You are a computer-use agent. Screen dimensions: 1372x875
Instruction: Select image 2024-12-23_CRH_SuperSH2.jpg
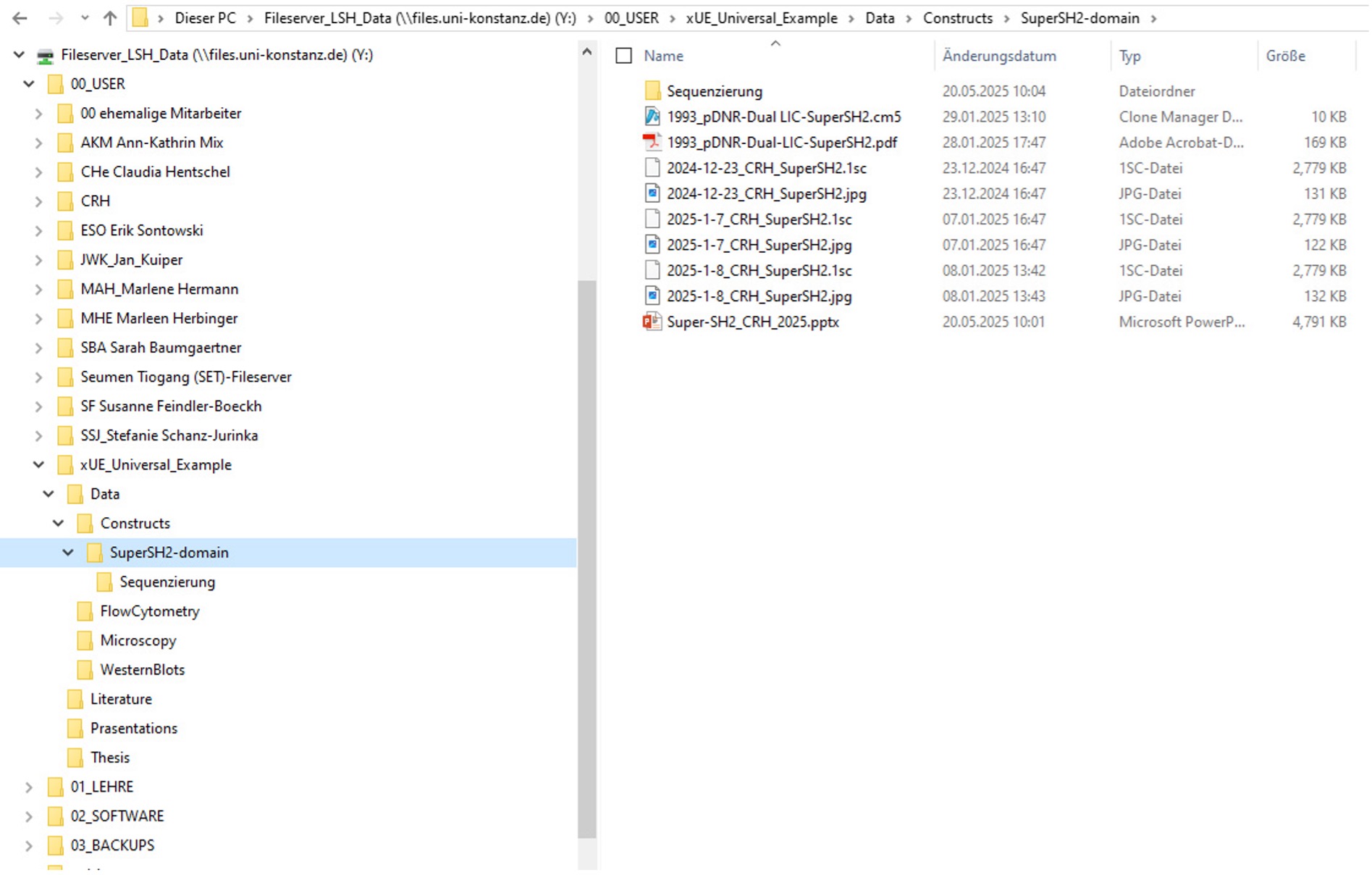pyautogui.click(x=766, y=194)
